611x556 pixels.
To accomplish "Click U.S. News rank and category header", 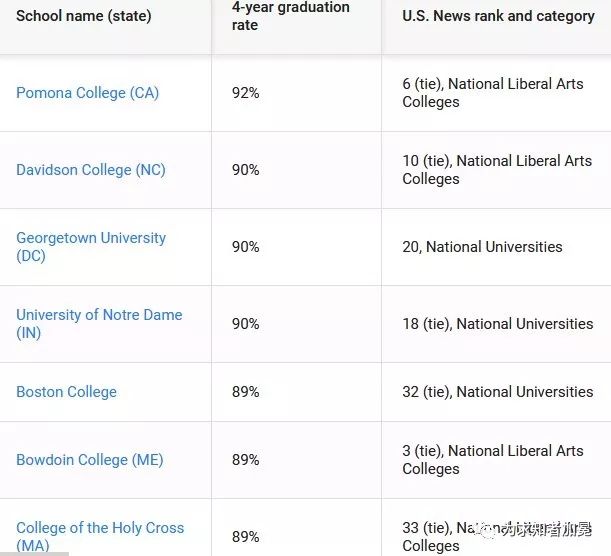I will point(498,16).
